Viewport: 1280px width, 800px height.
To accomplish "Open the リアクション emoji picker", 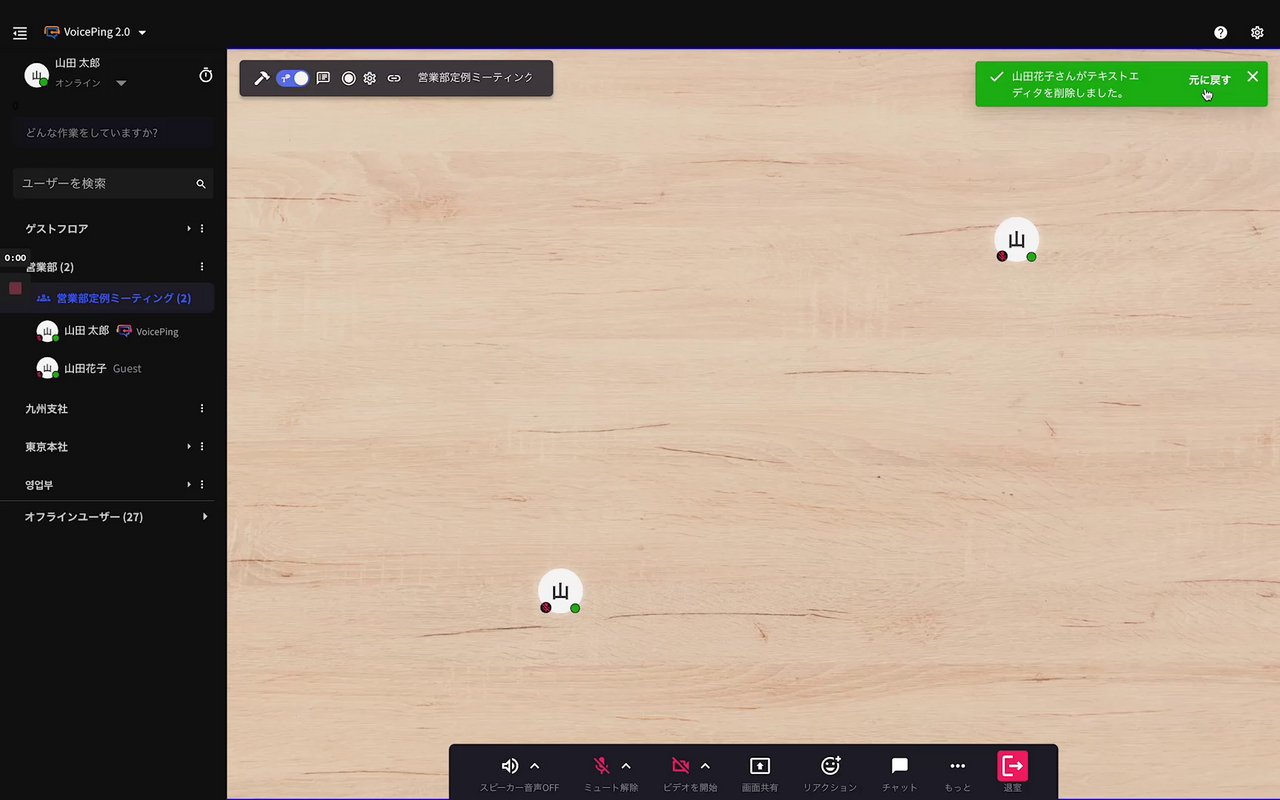I will [830, 772].
